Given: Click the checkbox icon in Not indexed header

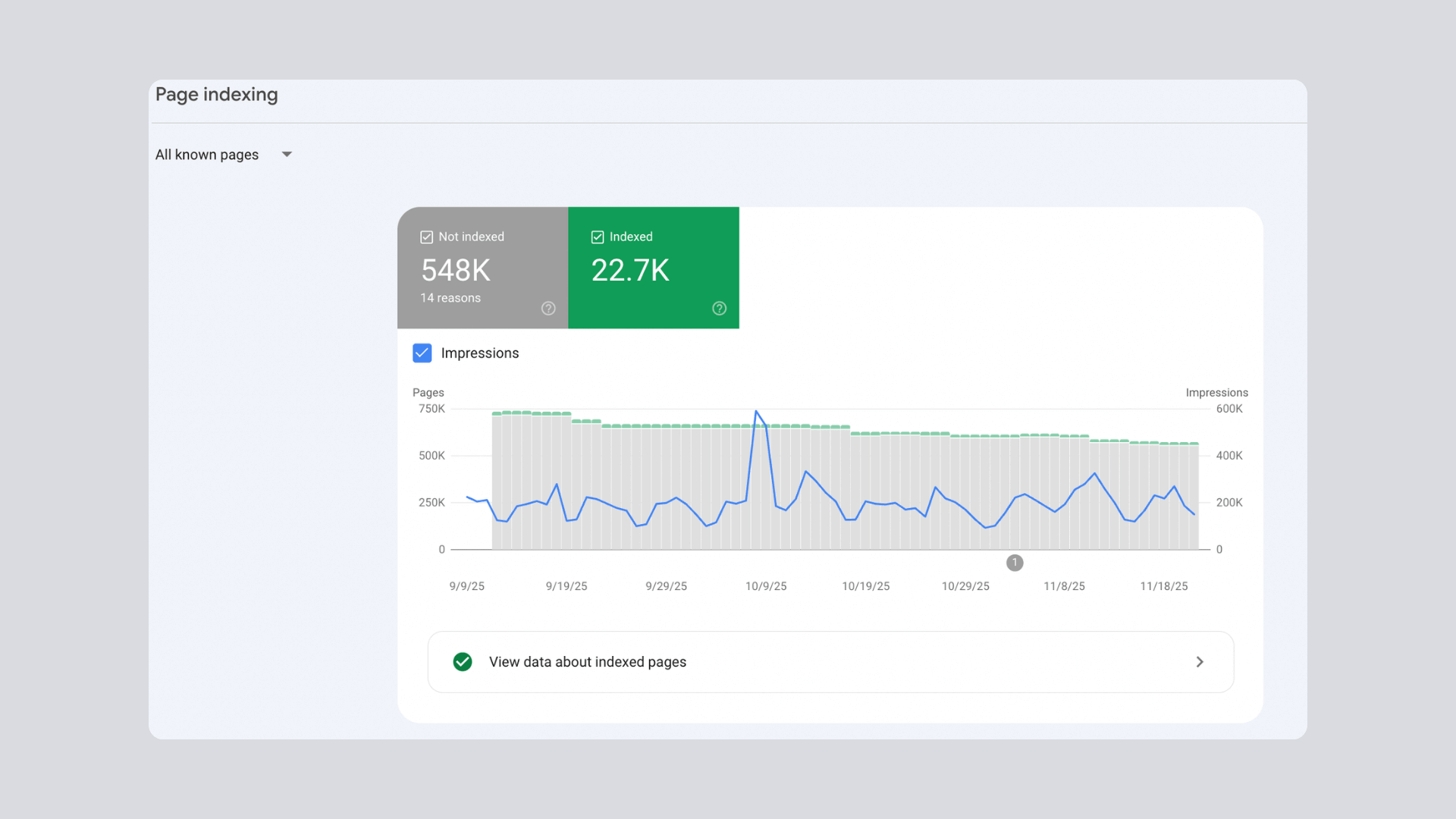Looking at the screenshot, I should [x=426, y=237].
